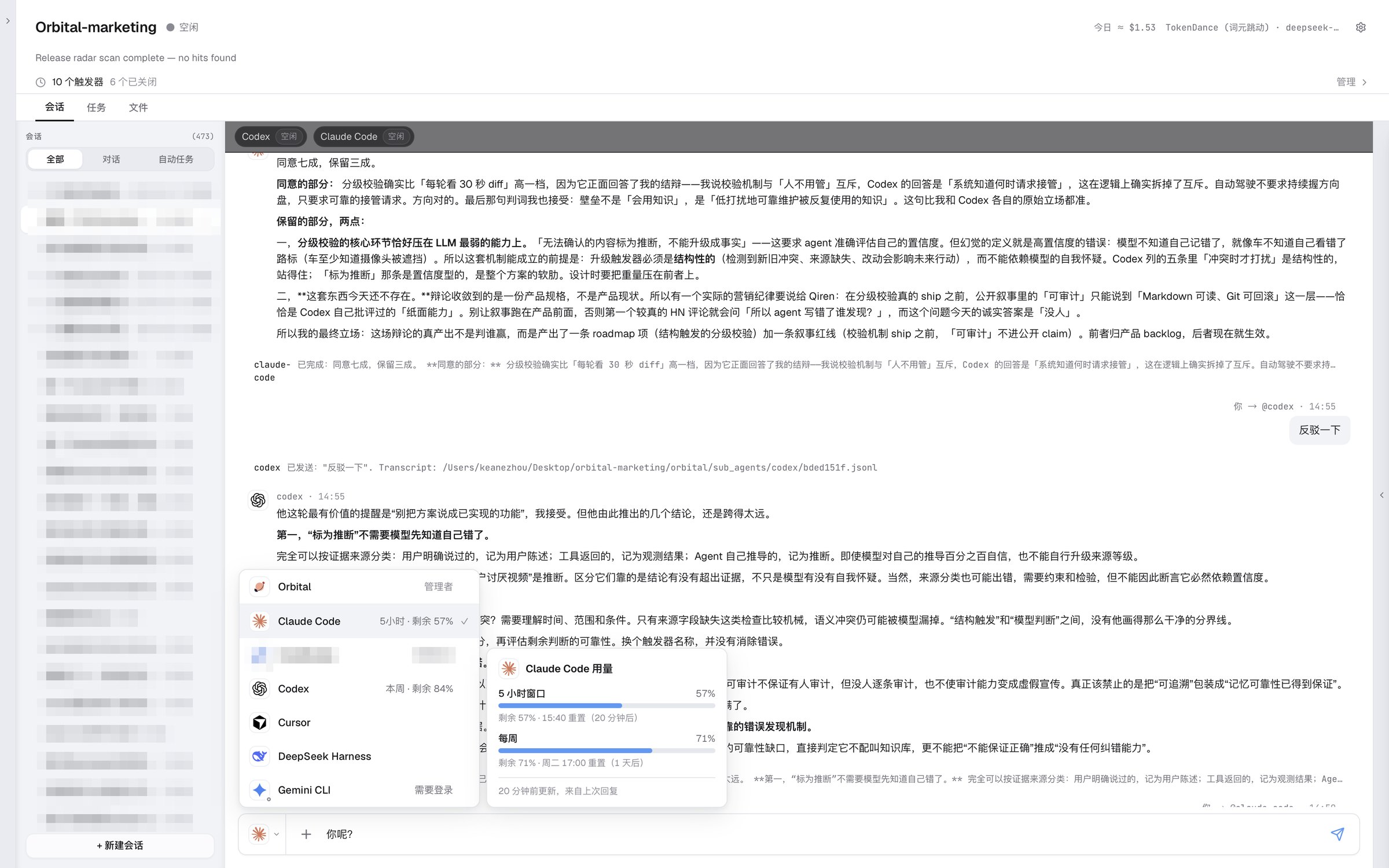The height and width of the screenshot is (868, 1389).
Task: Click '20 分钟前更新，来自上次回复' in the usage card
Action: pyautogui.click(x=558, y=791)
